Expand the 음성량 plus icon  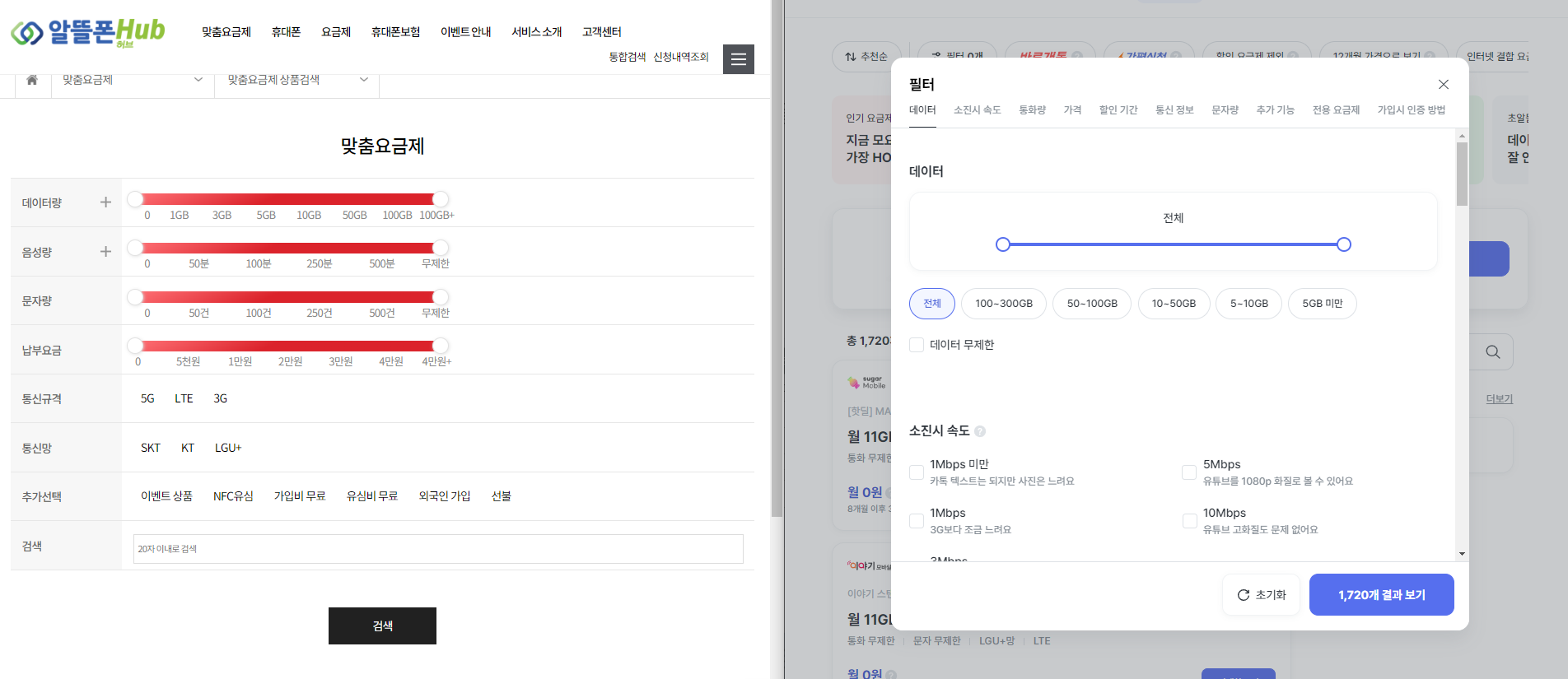pyautogui.click(x=105, y=252)
